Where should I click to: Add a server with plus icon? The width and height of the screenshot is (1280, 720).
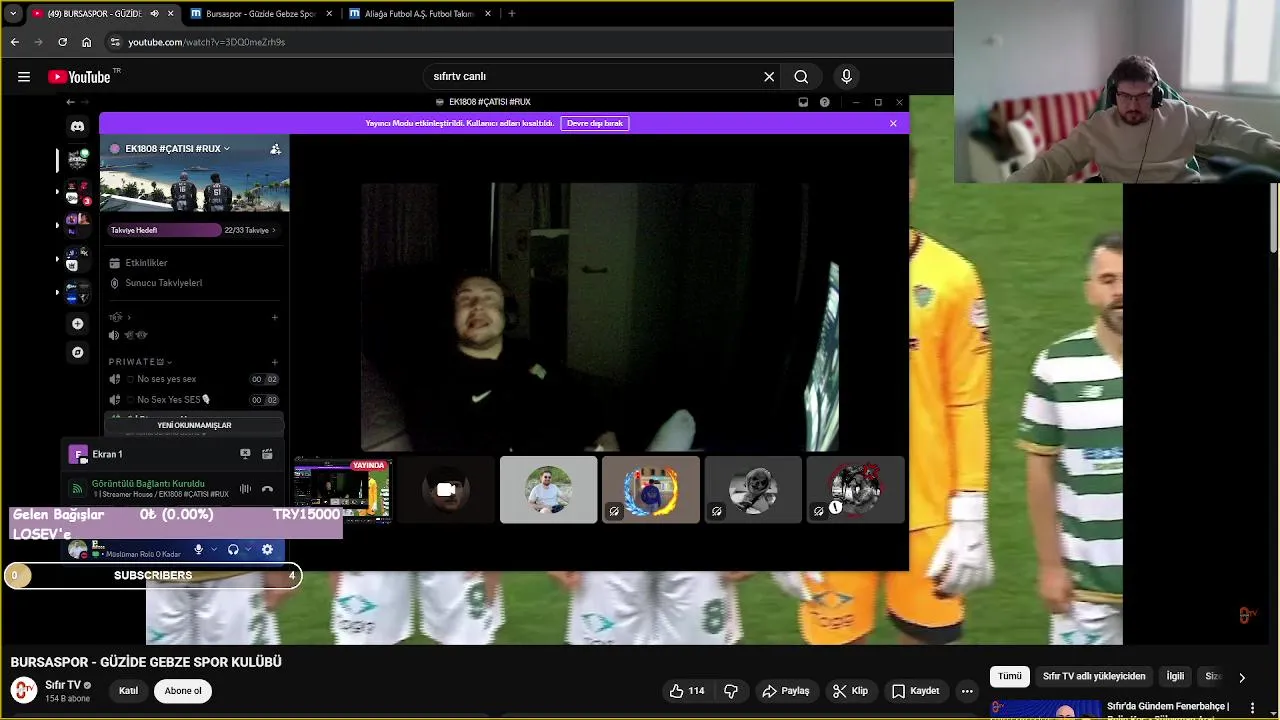[x=78, y=324]
